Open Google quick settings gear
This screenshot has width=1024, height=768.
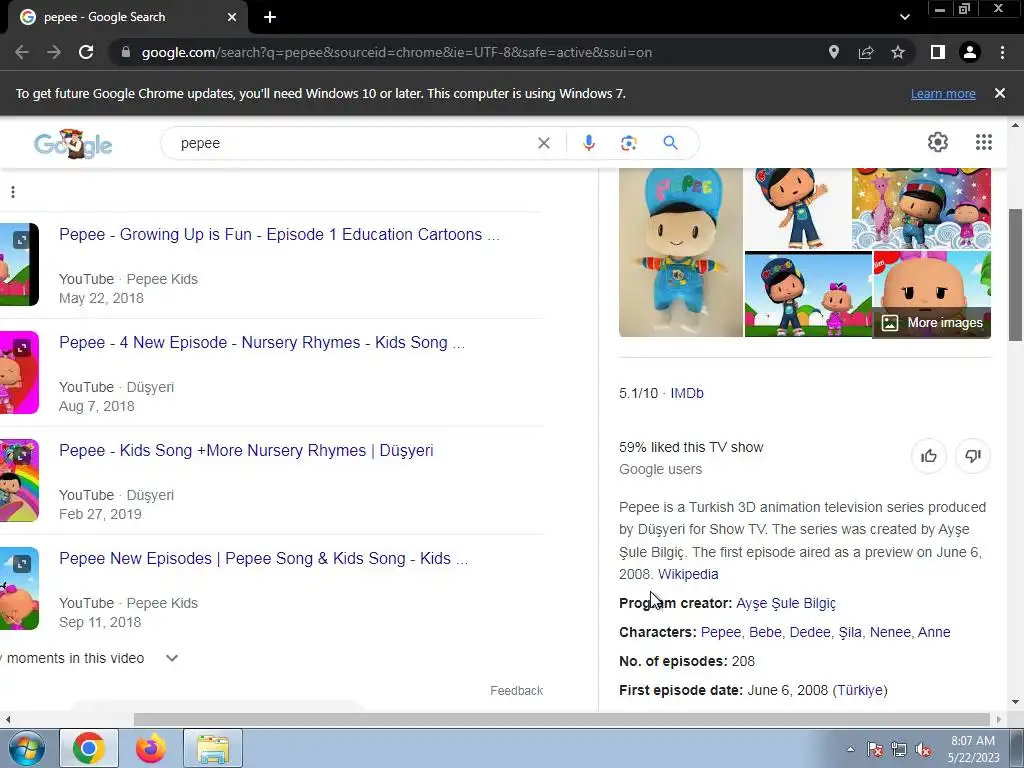click(x=938, y=142)
